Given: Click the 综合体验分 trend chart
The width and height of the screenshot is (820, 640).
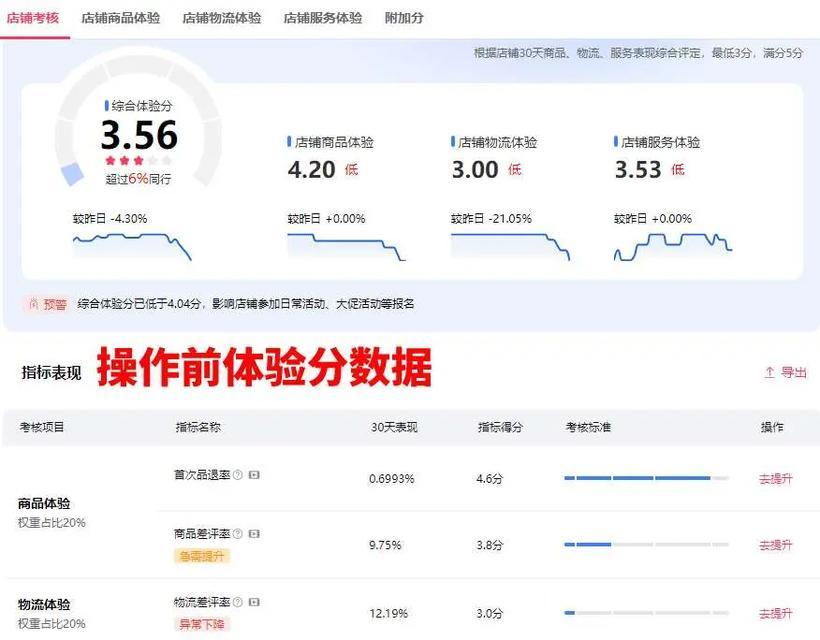Looking at the screenshot, I should [x=132, y=247].
